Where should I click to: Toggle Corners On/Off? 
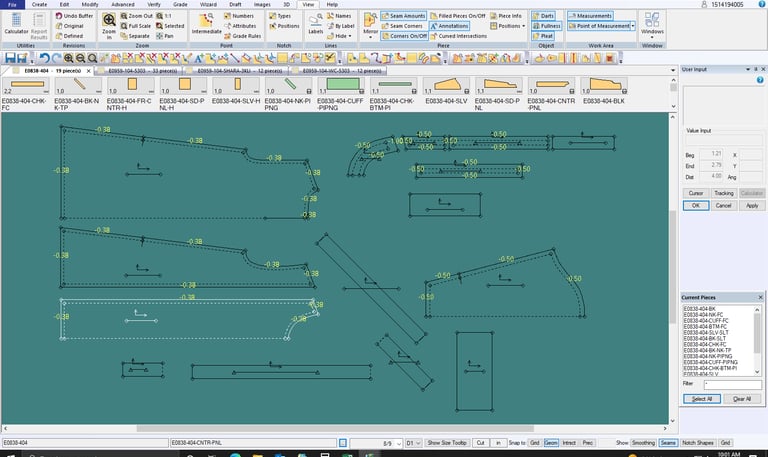(x=404, y=36)
